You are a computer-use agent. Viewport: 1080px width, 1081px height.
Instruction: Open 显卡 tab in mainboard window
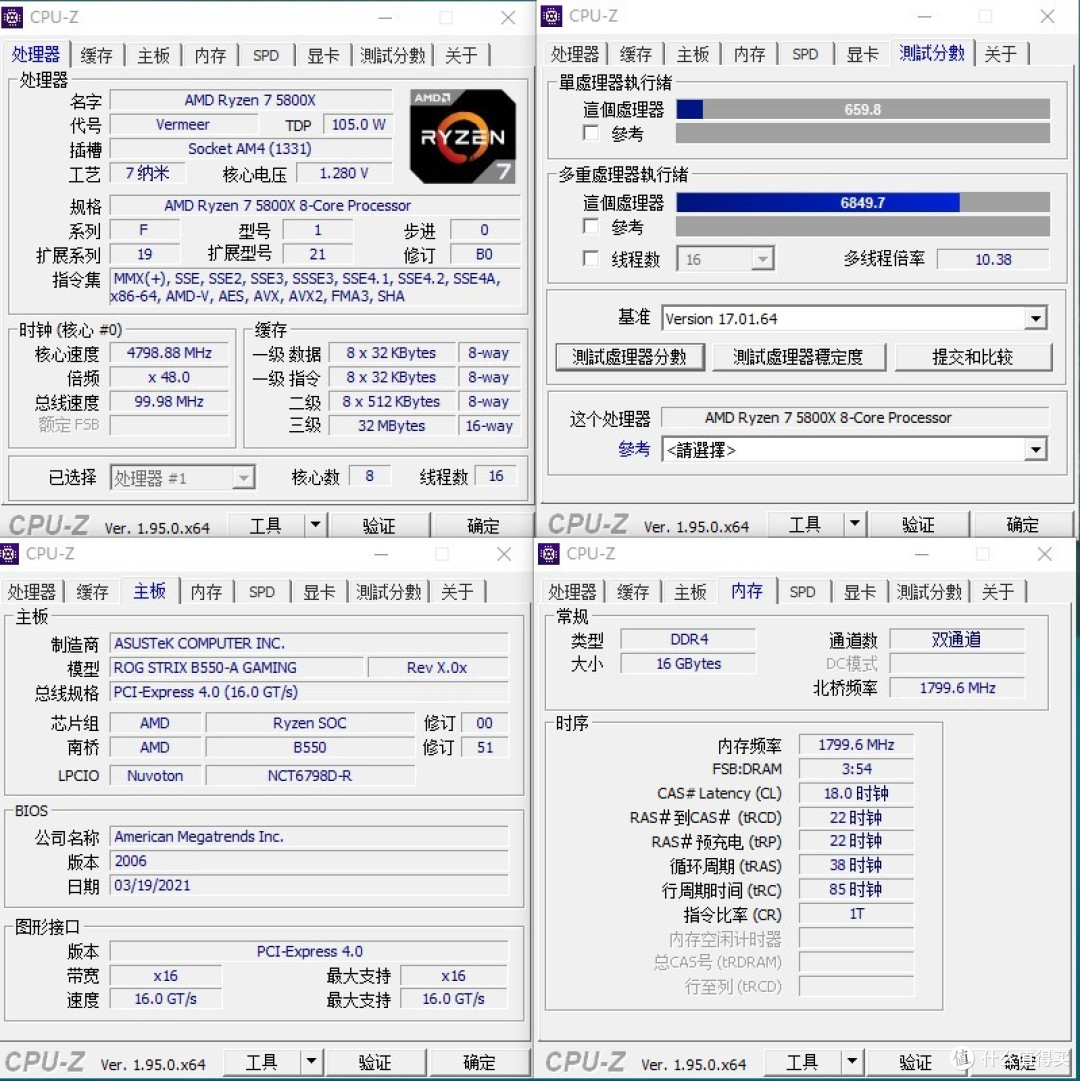tap(319, 592)
